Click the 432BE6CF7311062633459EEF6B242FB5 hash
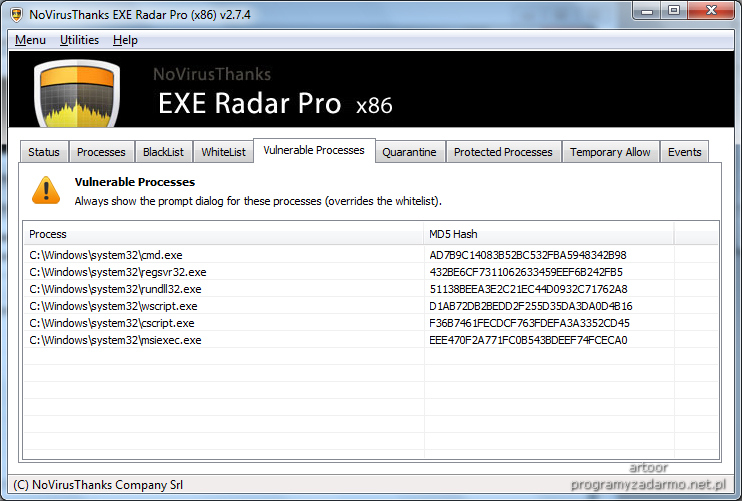The width and height of the screenshot is (742, 501). pos(526,272)
